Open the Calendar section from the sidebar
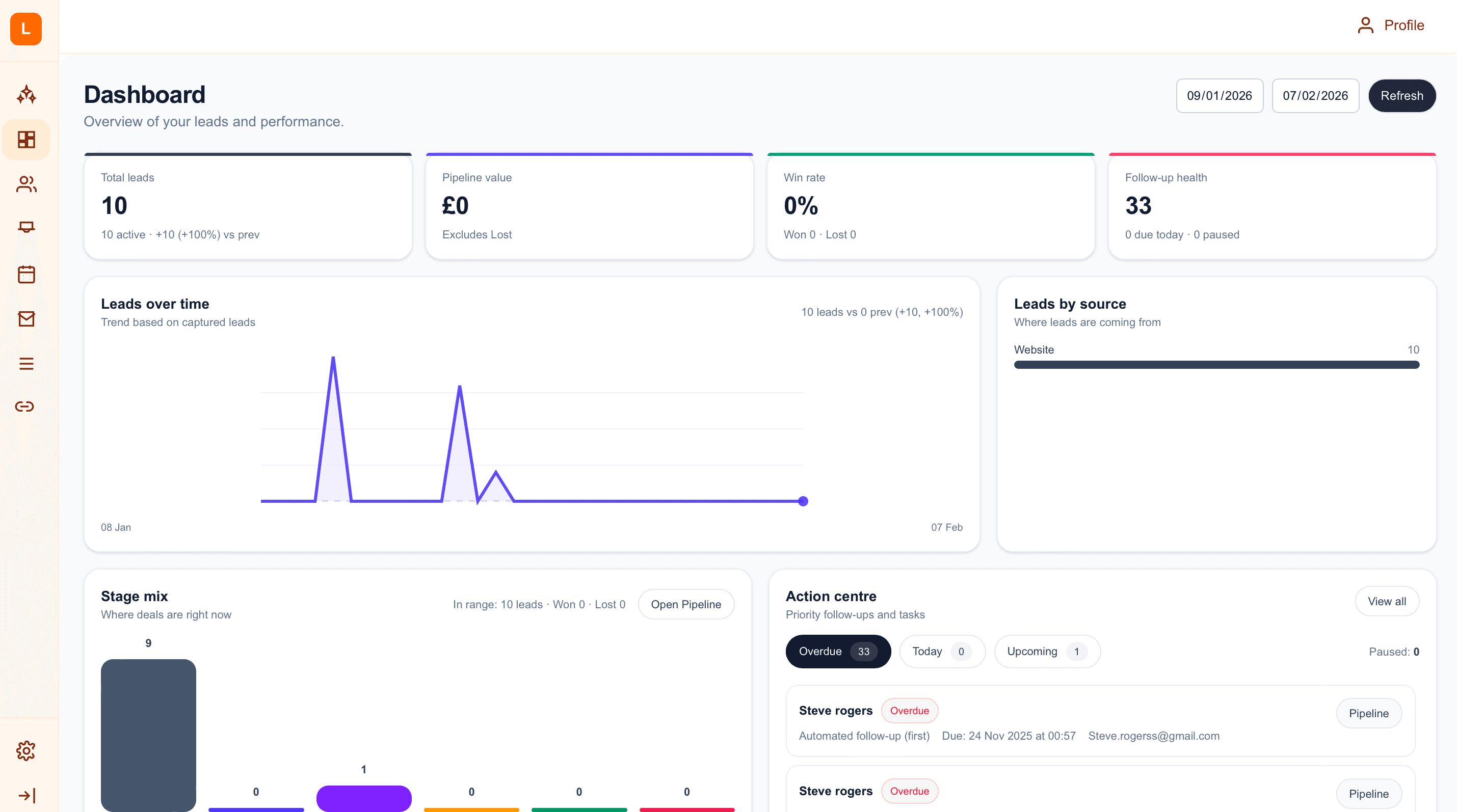1457x812 pixels. 26,274
